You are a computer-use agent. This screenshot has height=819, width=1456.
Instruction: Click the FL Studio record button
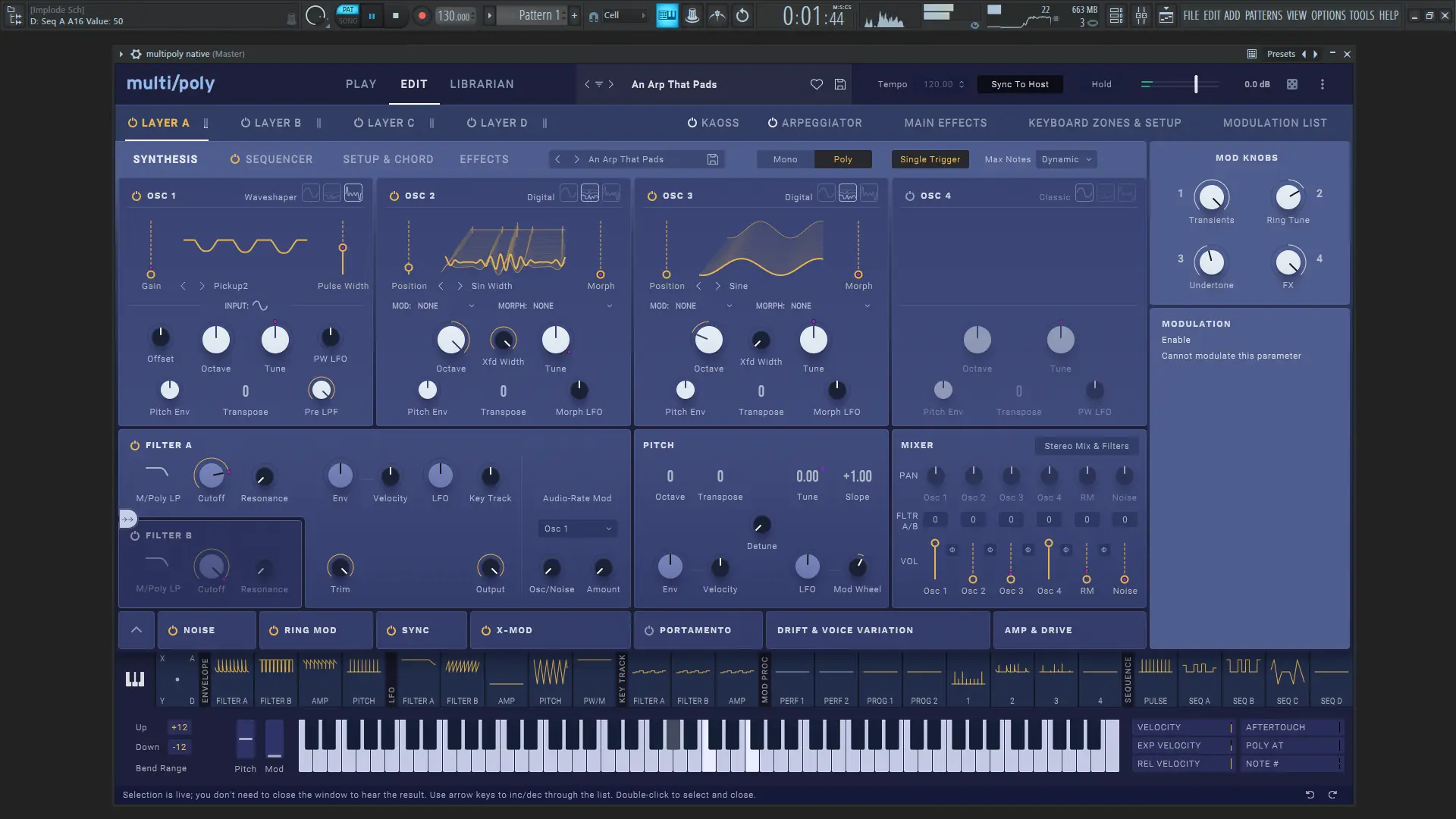(x=422, y=15)
